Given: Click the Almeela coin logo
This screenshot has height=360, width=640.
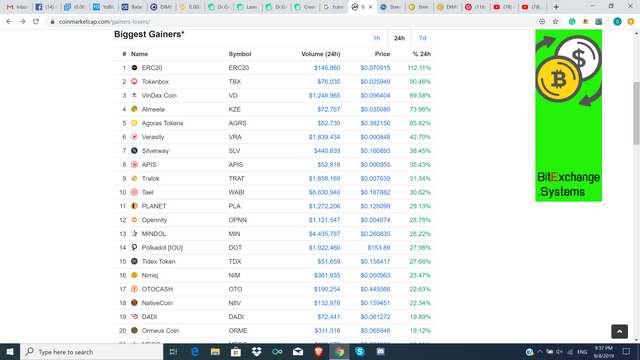Looking at the screenshot, I should point(134,109).
